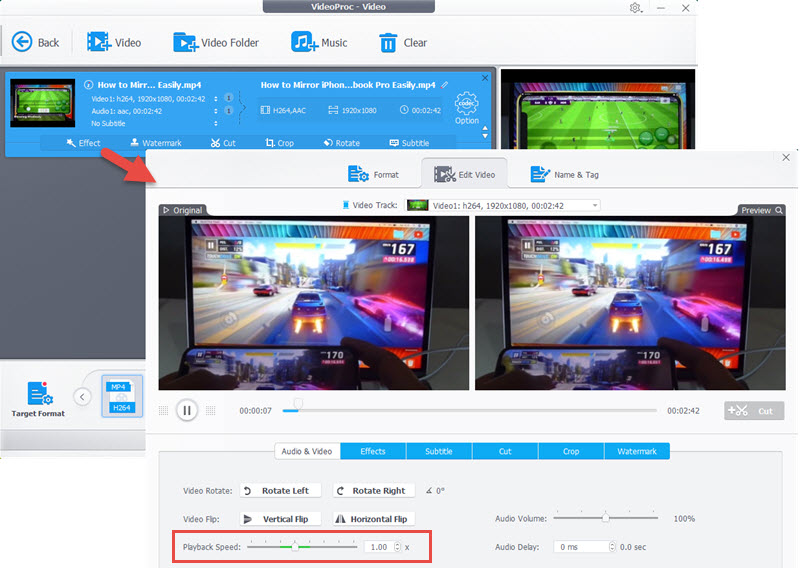Select Effects tab
Image resolution: width=800 pixels, height=568 pixels.
373,451
